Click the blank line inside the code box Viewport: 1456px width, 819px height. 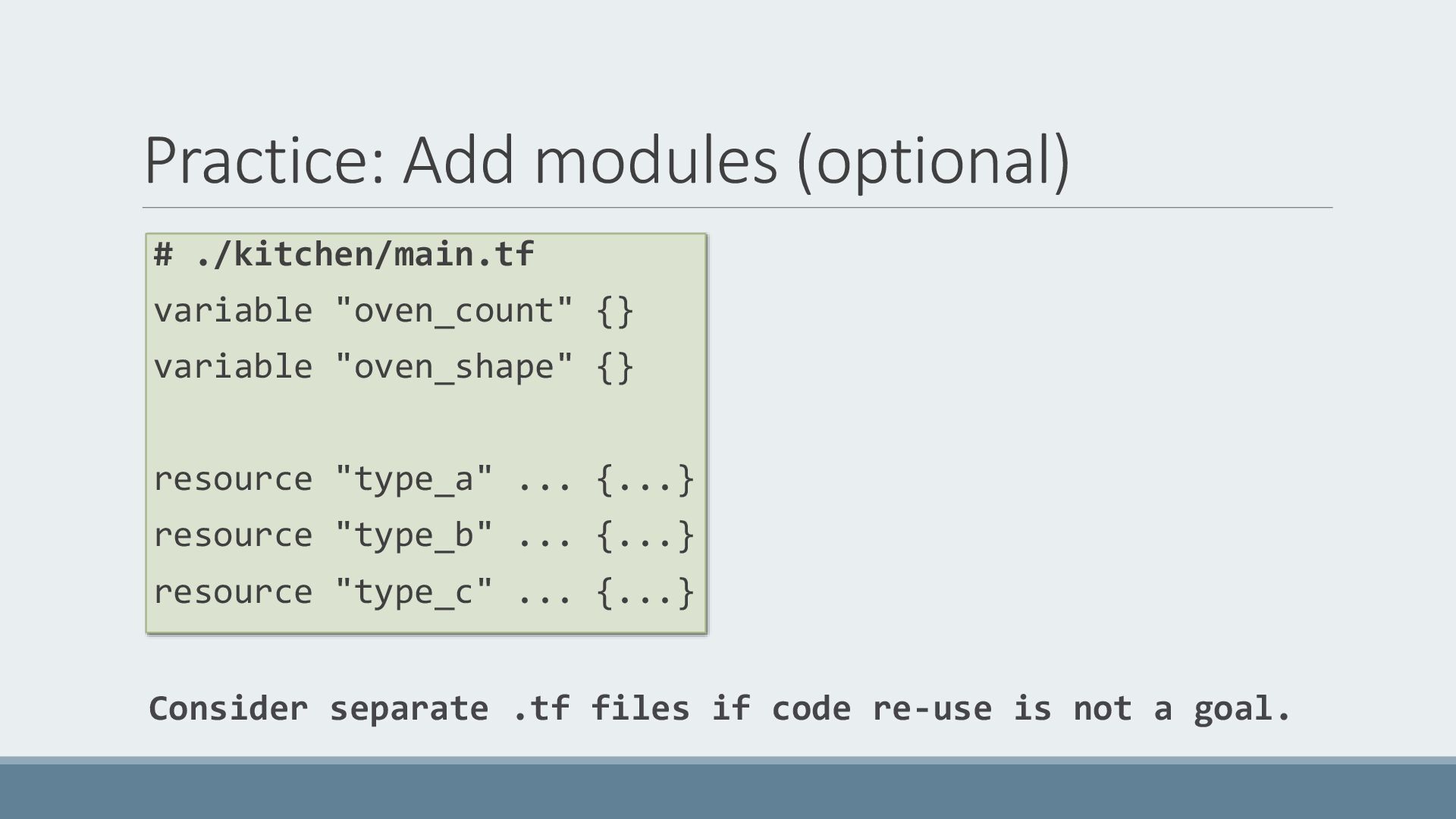point(425,422)
